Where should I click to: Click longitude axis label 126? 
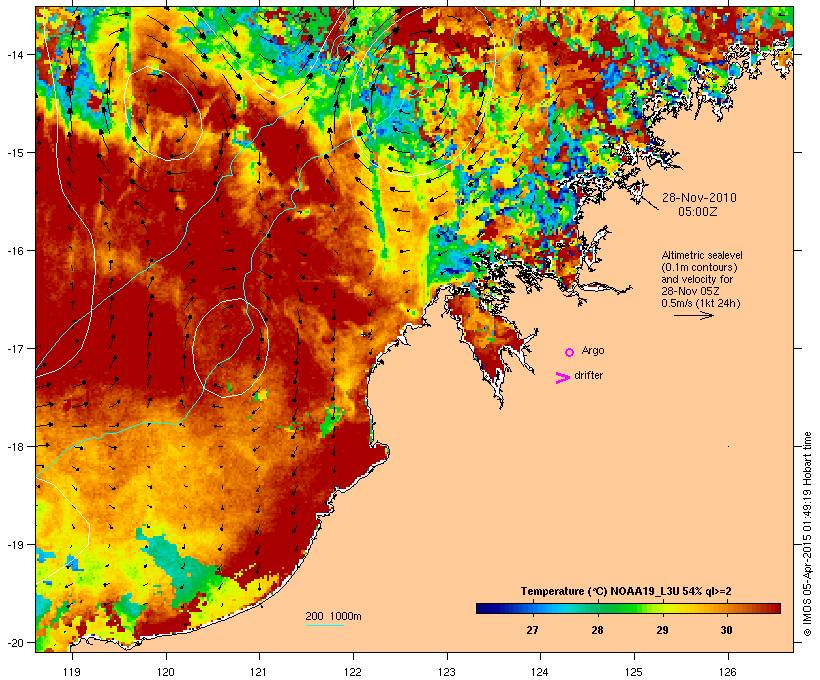(x=727, y=672)
